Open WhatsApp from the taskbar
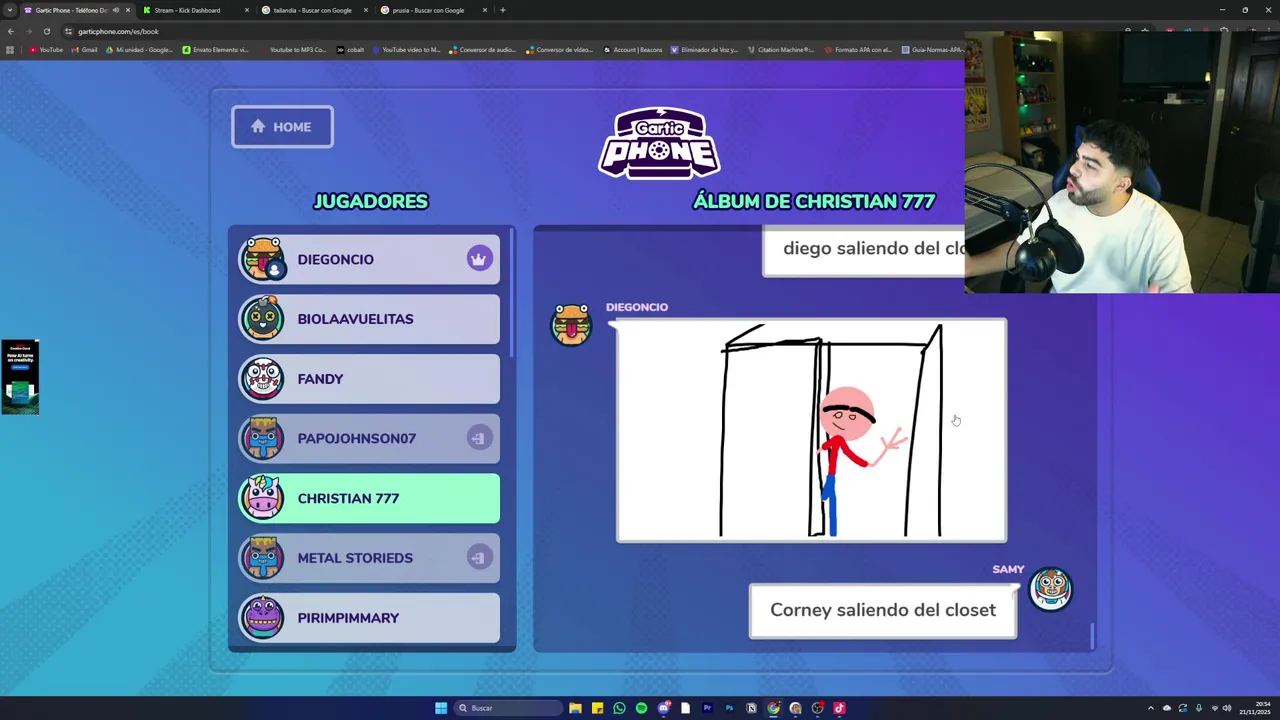Viewport: 1280px width, 720px height. coord(619,708)
